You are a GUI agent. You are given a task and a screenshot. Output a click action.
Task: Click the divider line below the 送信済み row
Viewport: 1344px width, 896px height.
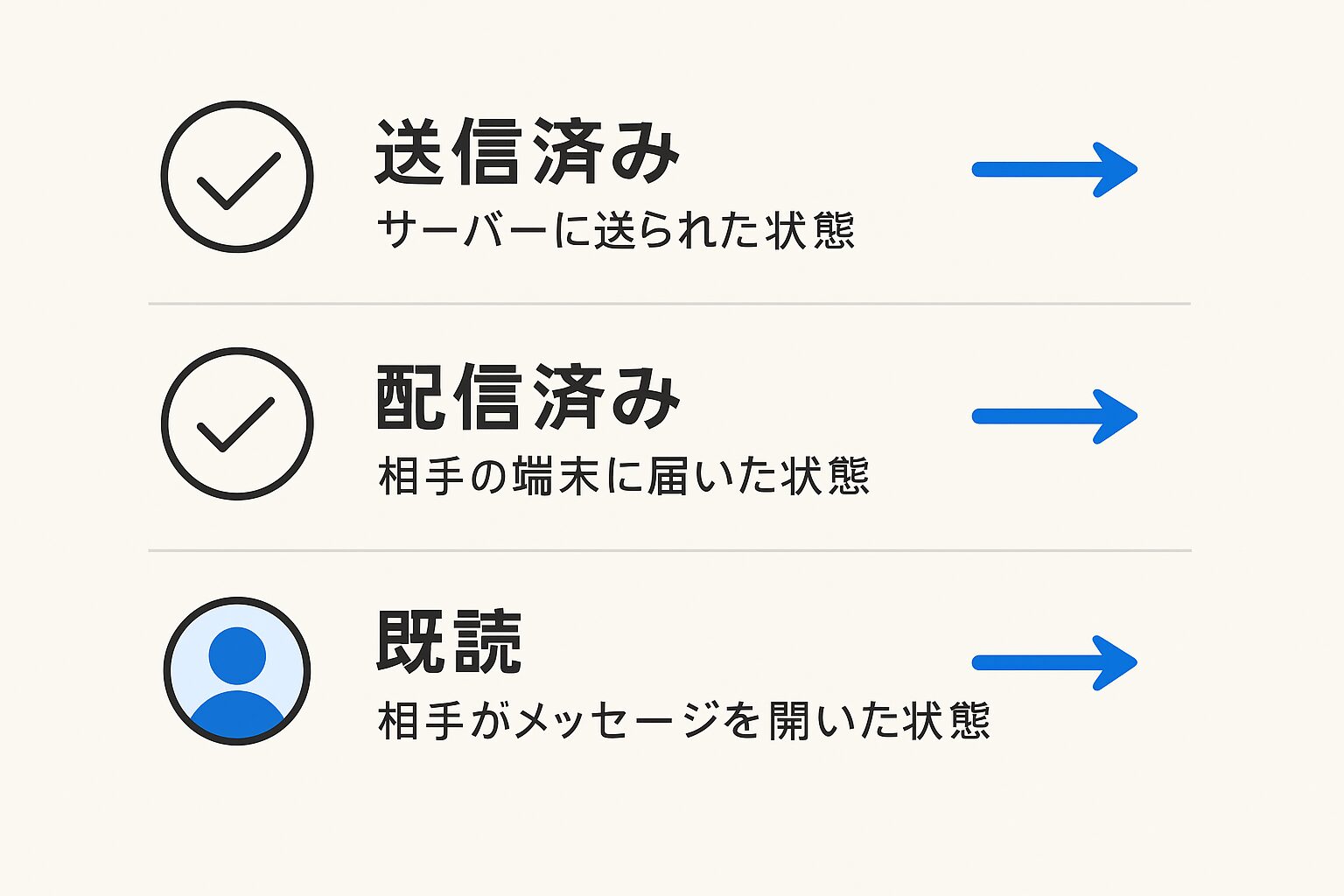(669, 304)
